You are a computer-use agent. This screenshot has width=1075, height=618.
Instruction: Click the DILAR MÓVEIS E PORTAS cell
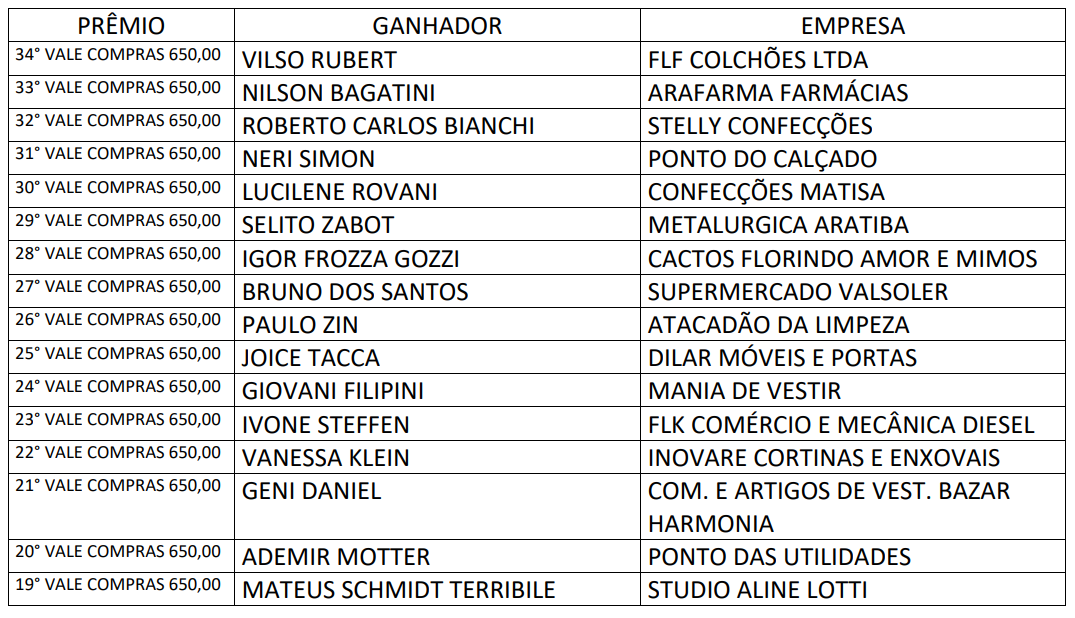coord(853,357)
